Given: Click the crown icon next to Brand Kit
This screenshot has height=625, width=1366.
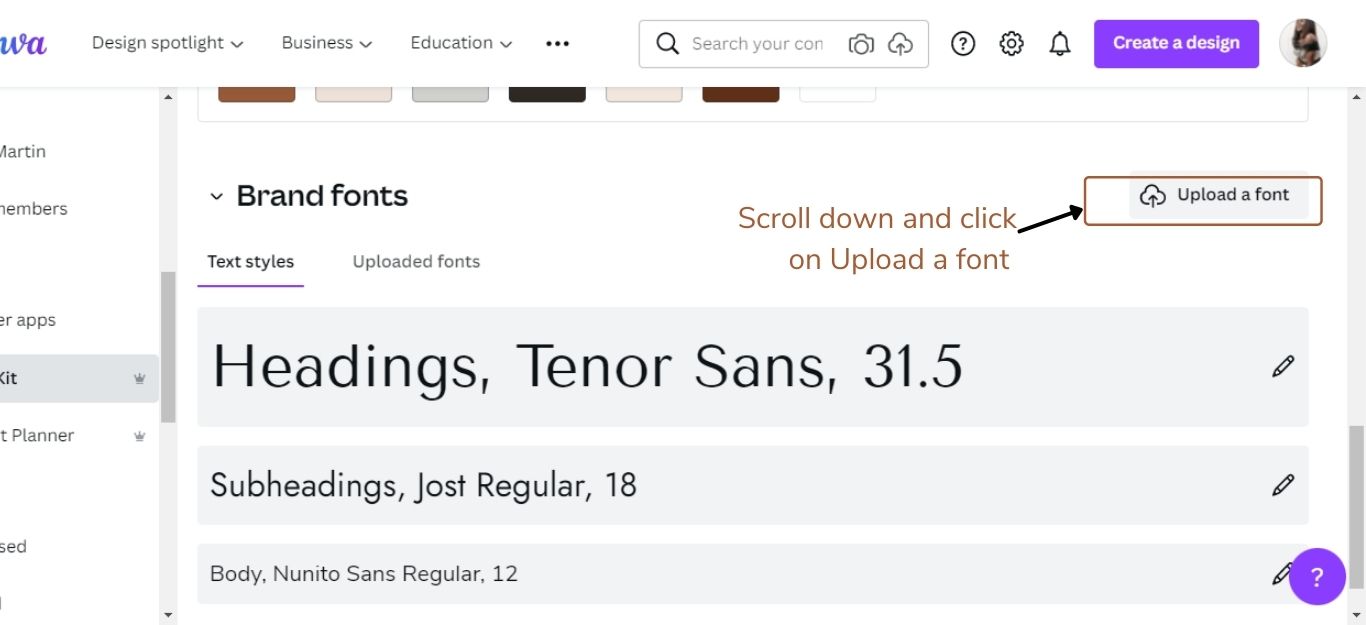Looking at the screenshot, I should tap(140, 379).
